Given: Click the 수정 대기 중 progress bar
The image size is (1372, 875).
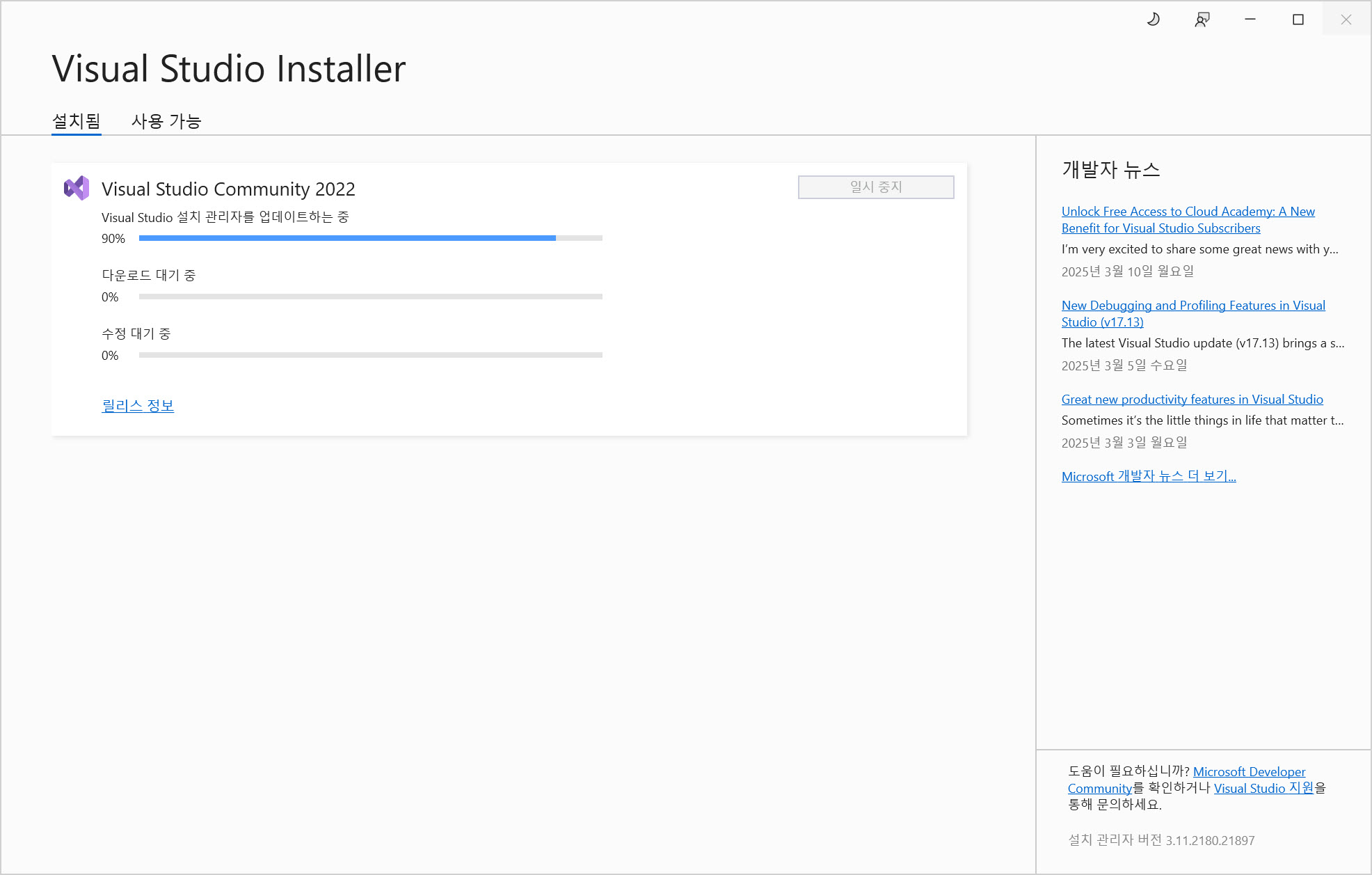Looking at the screenshot, I should click(370, 355).
